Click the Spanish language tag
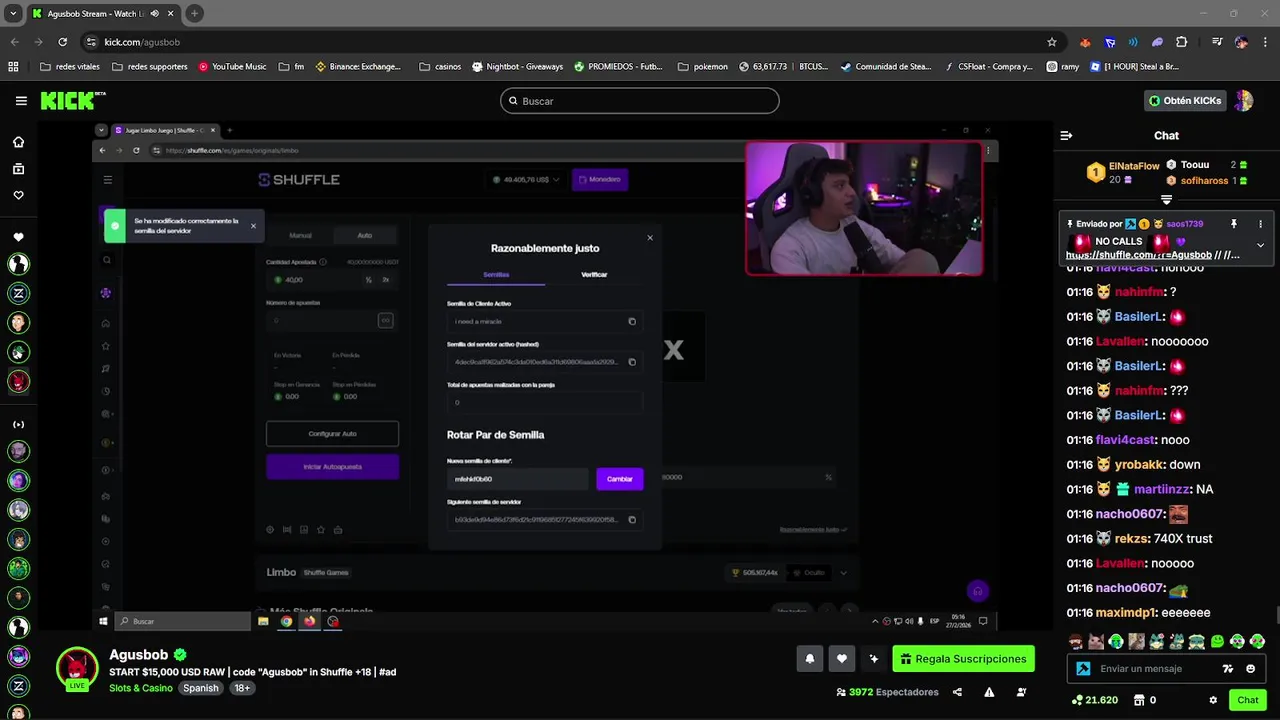 (x=200, y=688)
